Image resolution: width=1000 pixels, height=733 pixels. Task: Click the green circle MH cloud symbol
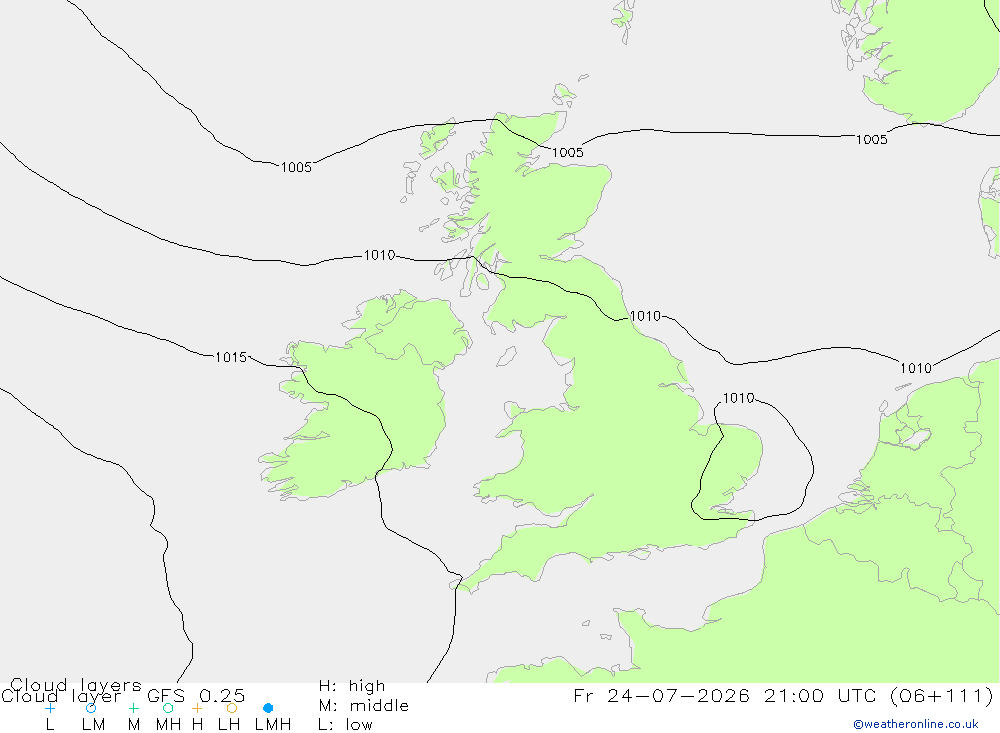pyautogui.click(x=168, y=708)
